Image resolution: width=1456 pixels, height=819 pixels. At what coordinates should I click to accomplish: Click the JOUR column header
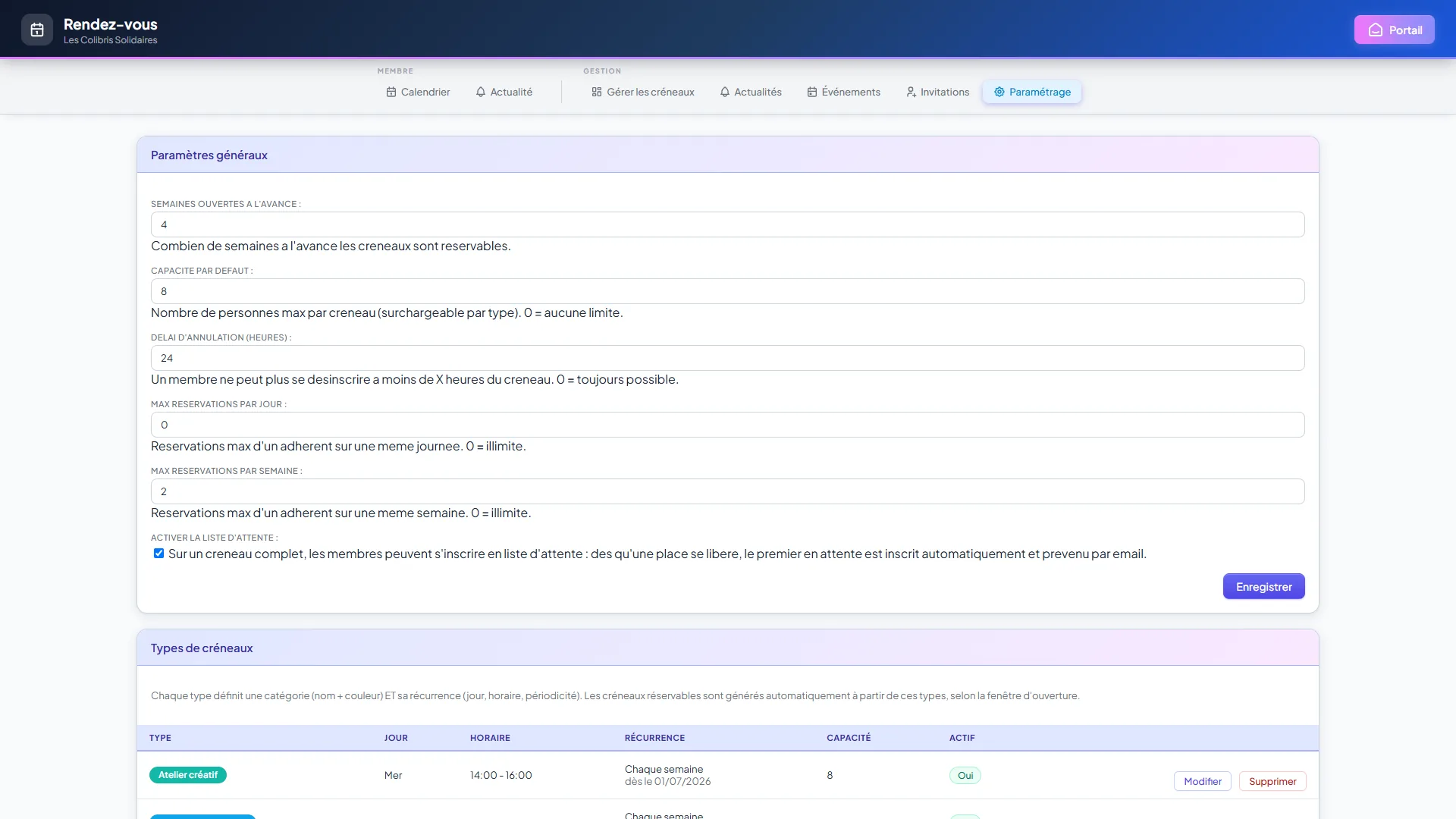tap(396, 738)
